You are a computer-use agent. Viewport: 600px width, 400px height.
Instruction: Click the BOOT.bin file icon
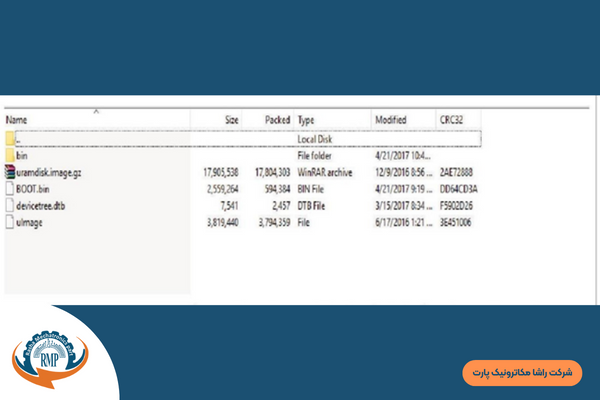[10, 188]
